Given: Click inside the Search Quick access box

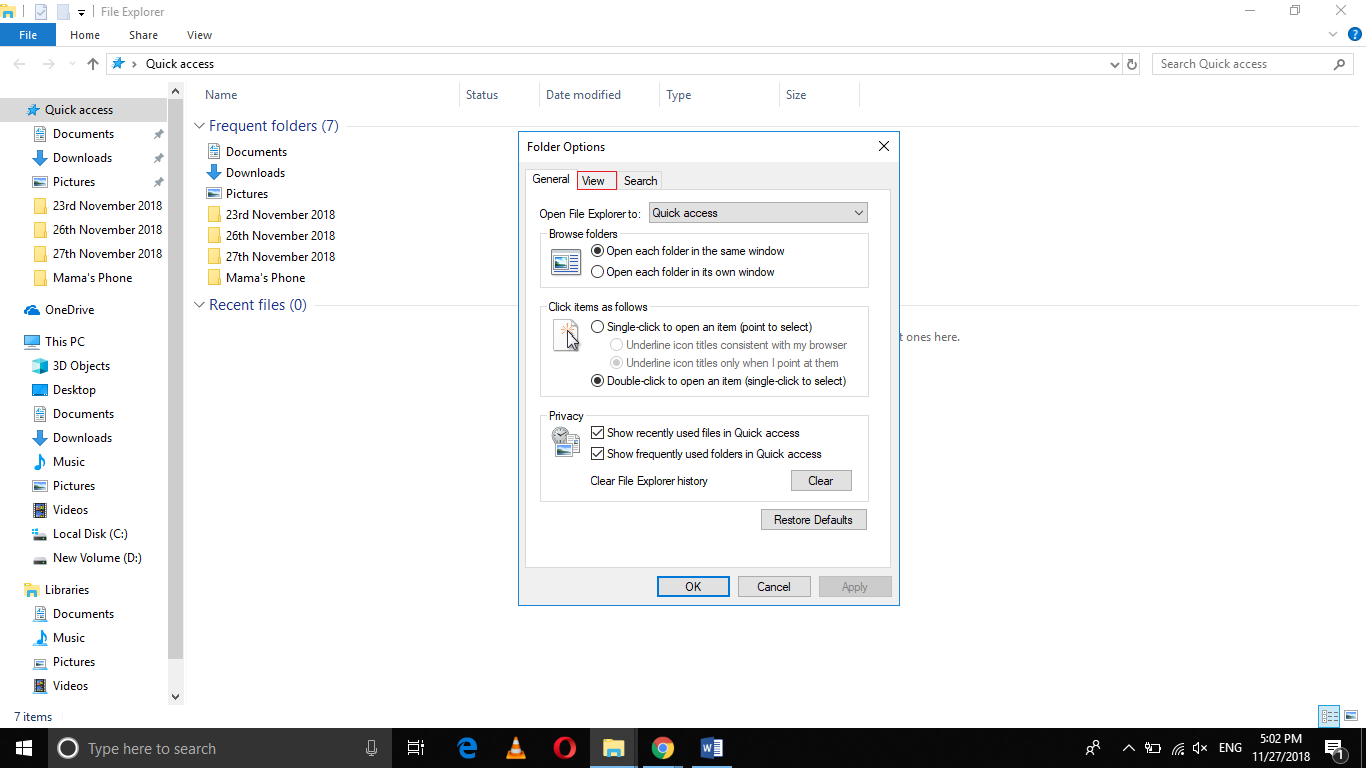Looking at the screenshot, I should click(1243, 63).
